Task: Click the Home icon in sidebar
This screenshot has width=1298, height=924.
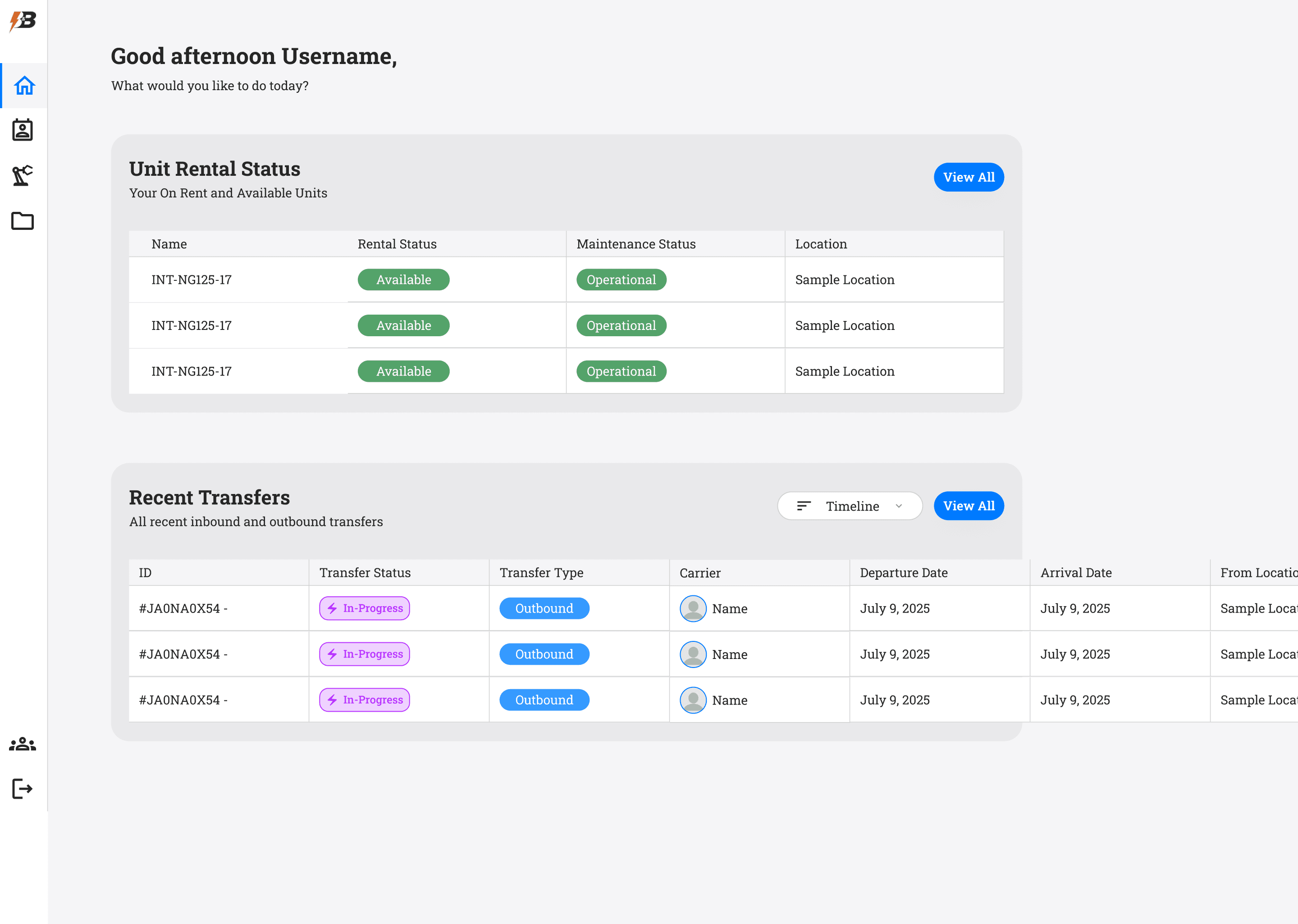Action: [x=24, y=85]
